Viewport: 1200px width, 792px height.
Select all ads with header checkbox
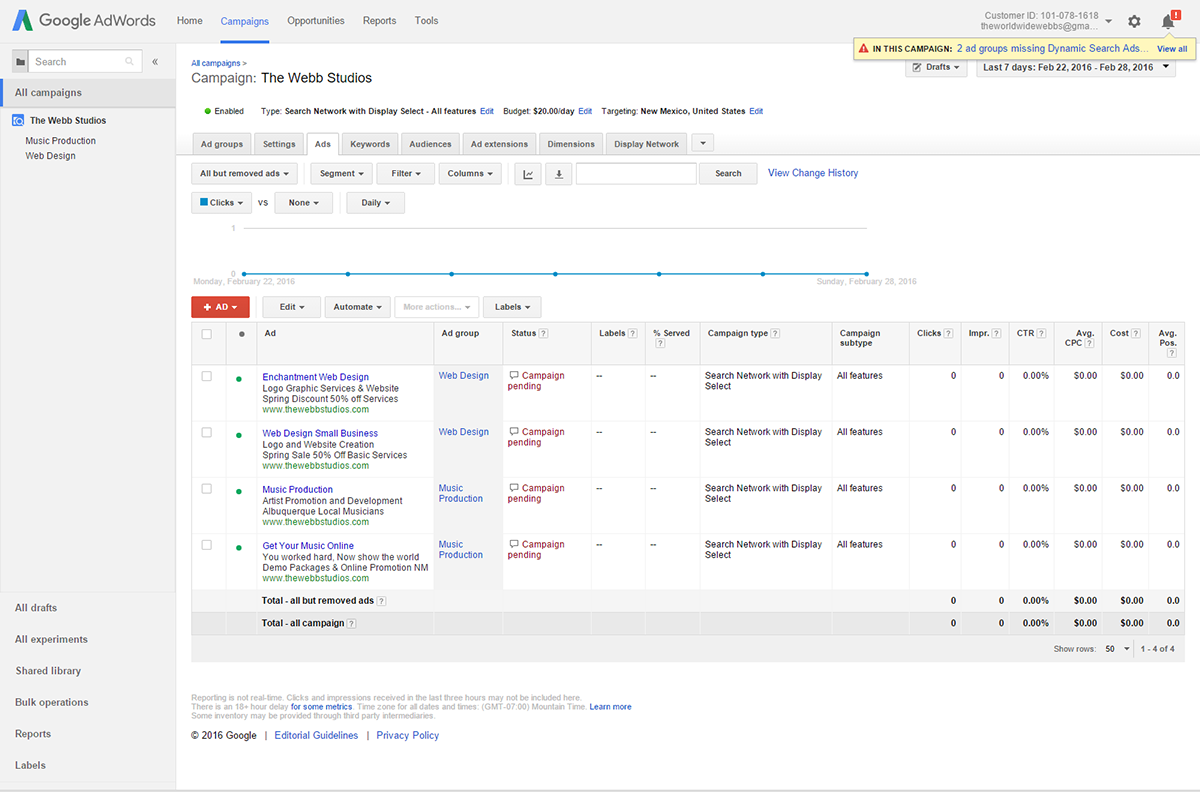[x=207, y=334]
